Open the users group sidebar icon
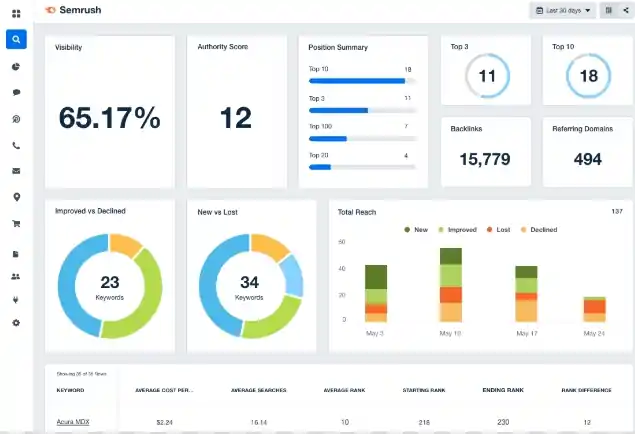Viewport: 635px width, 434px height. click(x=16, y=277)
